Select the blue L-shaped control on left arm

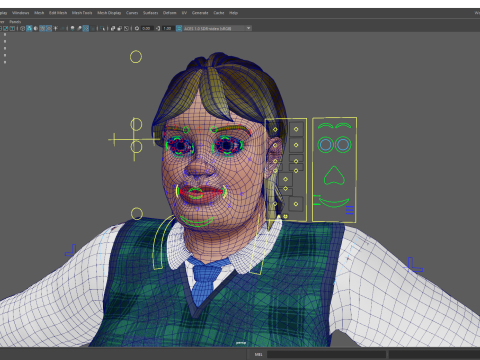pos(71,250)
